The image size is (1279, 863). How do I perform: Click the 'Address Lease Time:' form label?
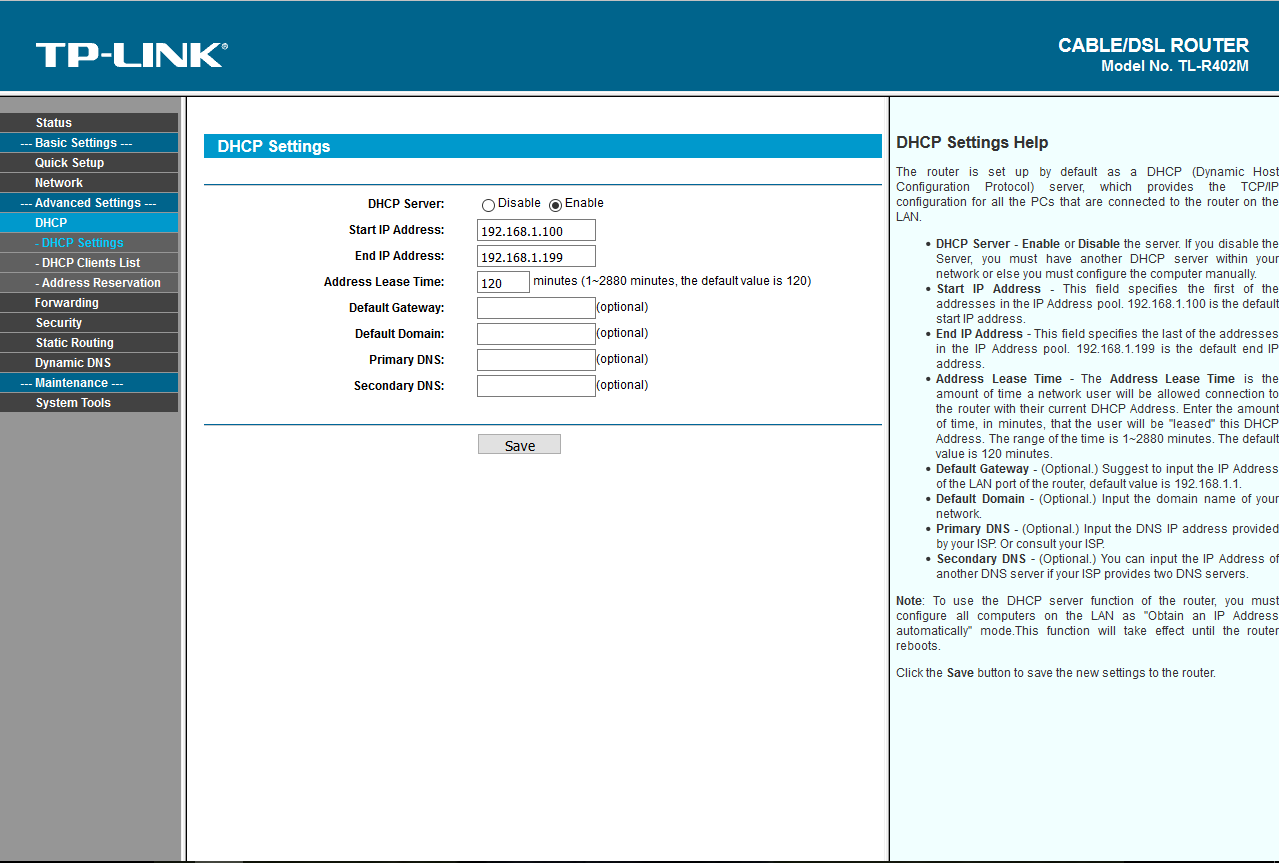click(x=384, y=282)
